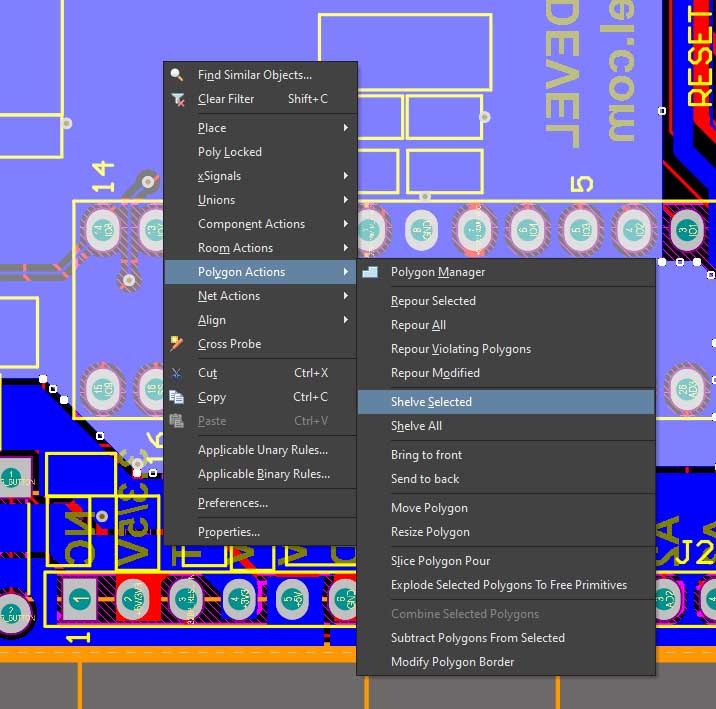Click the Cut scissors icon
Image resolution: width=716 pixels, height=709 pixels.
point(177,373)
